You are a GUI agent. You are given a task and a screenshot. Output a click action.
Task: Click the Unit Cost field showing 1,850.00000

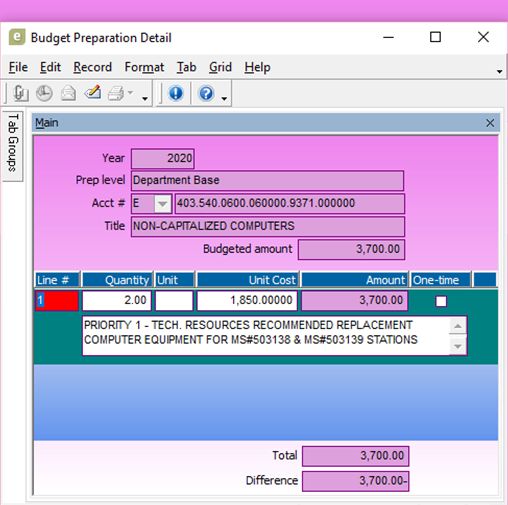pos(247,300)
